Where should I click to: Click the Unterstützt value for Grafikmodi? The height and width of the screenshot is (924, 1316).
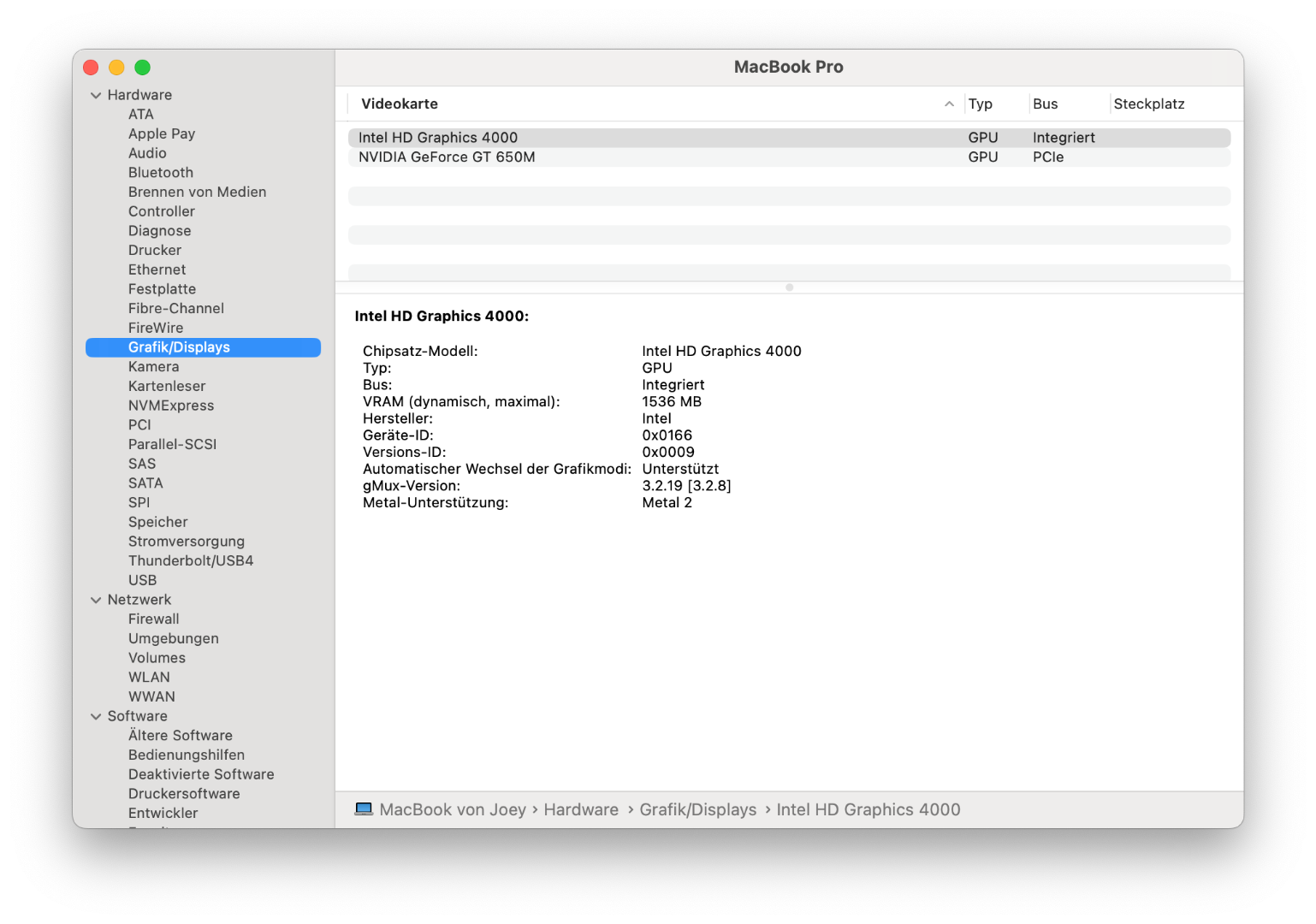click(680, 469)
